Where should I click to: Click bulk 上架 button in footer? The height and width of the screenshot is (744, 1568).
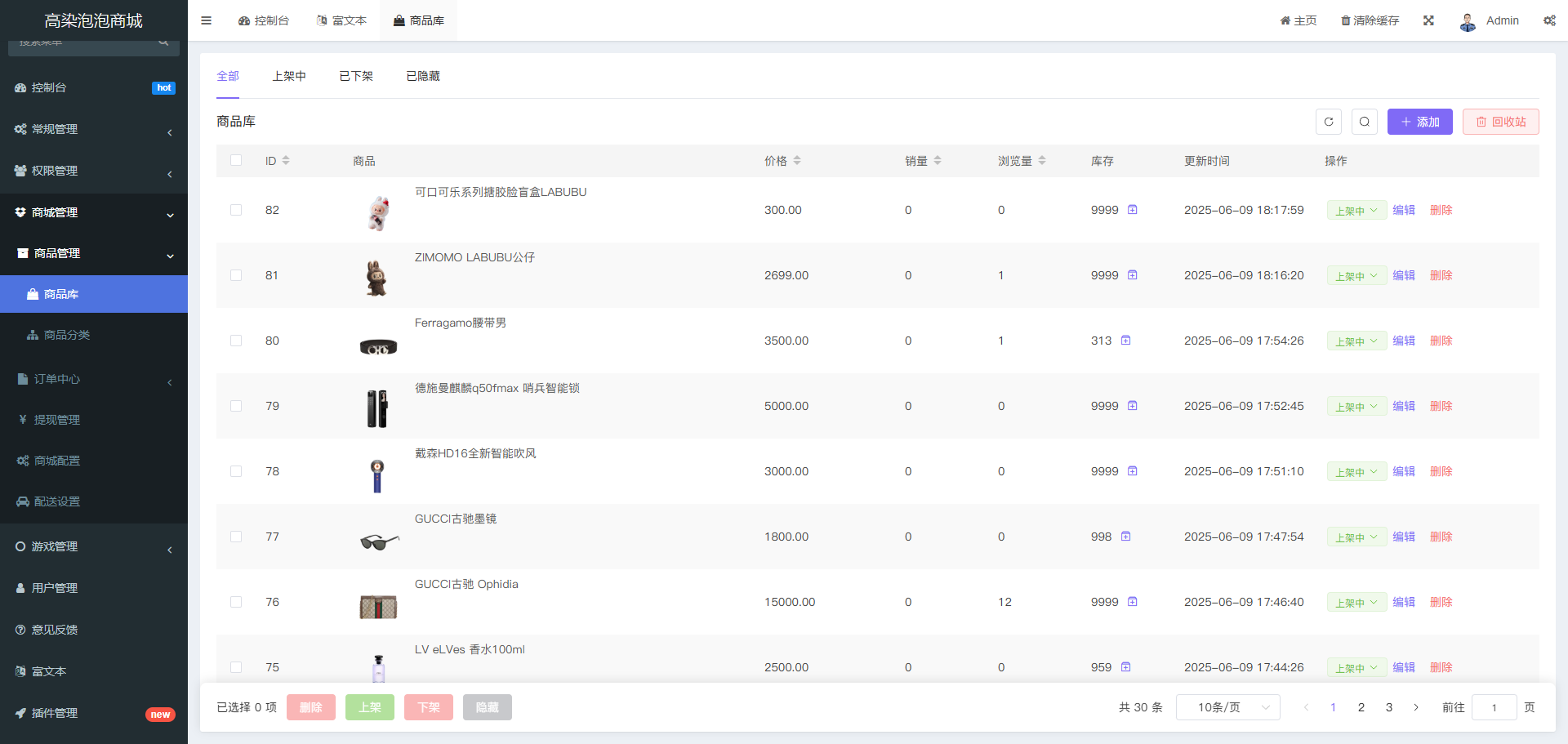pos(370,707)
